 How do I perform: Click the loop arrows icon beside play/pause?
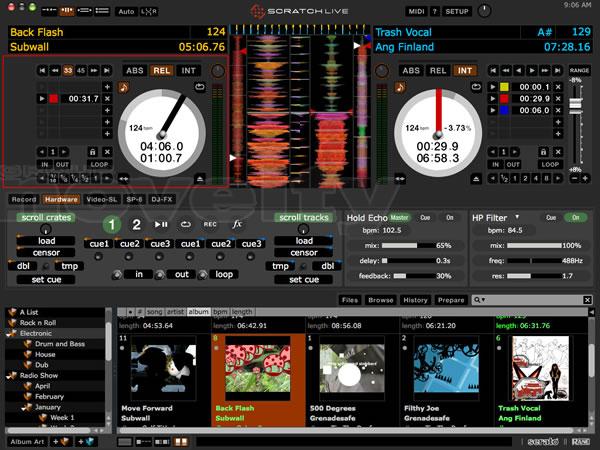coord(185,225)
